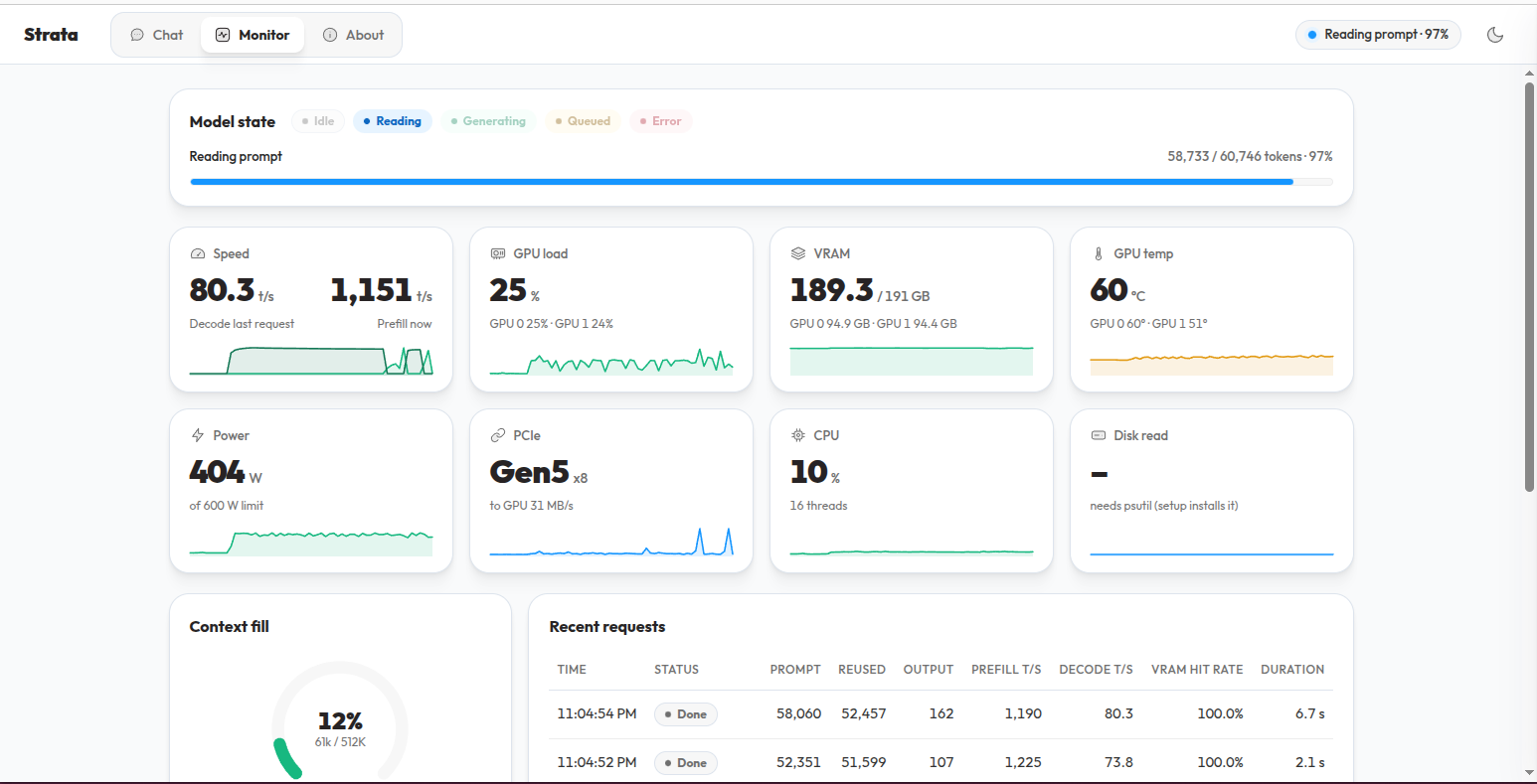Image resolution: width=1537 pixels, height=784 pixels.
Task: Click the Reading prompt 97% status pill
Action: tap(1378, 35)
